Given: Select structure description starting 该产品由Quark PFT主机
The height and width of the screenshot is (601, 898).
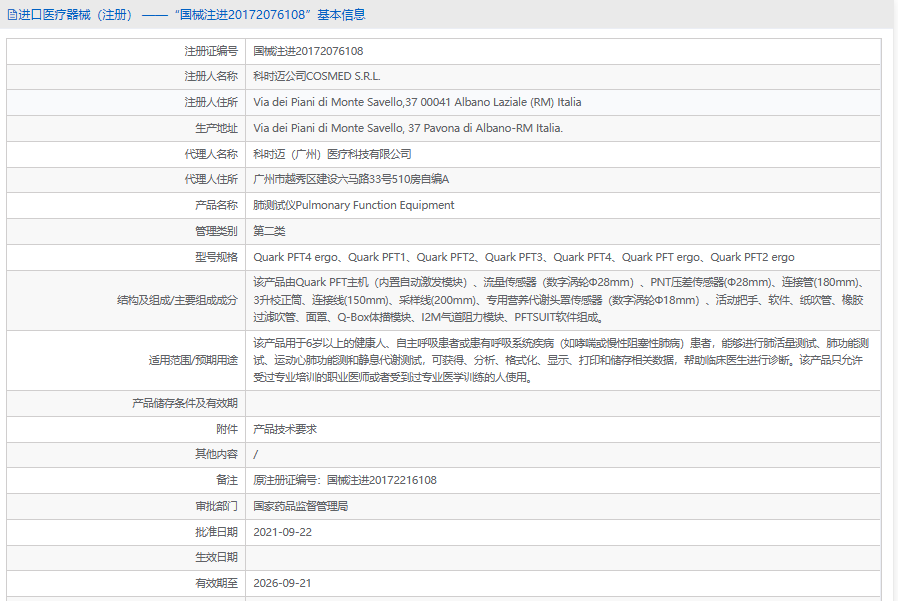Looking at the screenshot, I should tap(559, 300).
